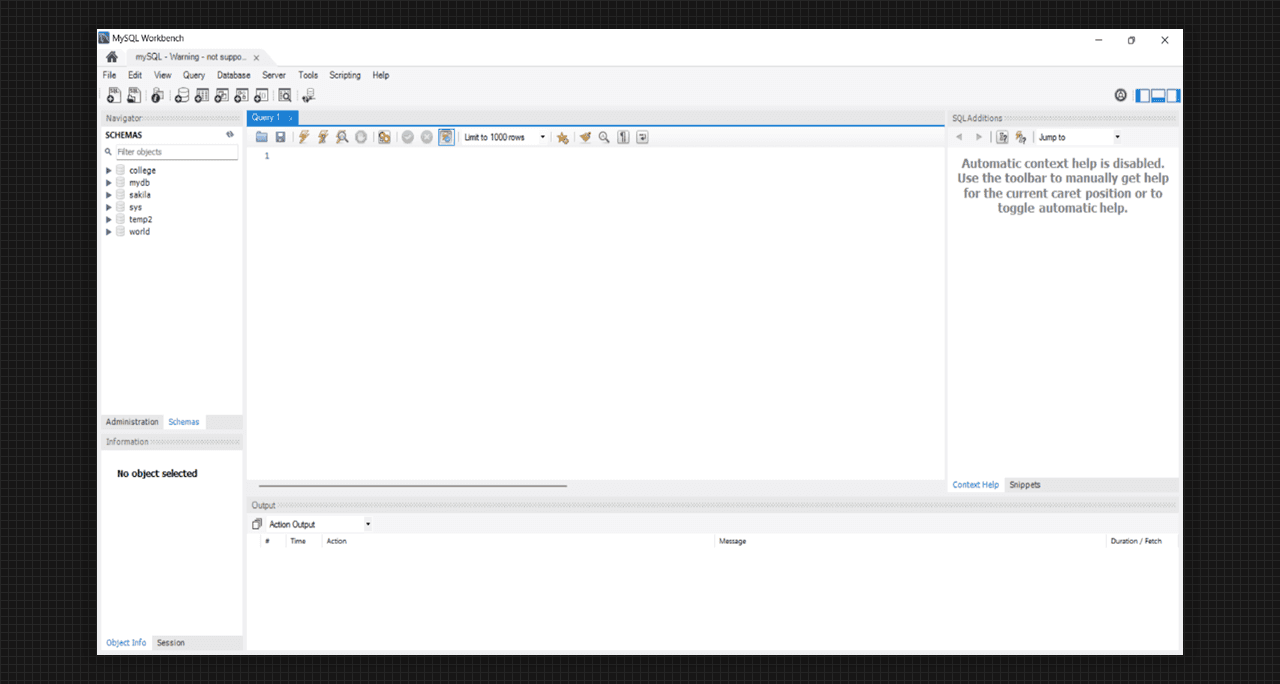Screen dimensions: 1280x684
Task: Click the home tab icon
Action: 112,57
